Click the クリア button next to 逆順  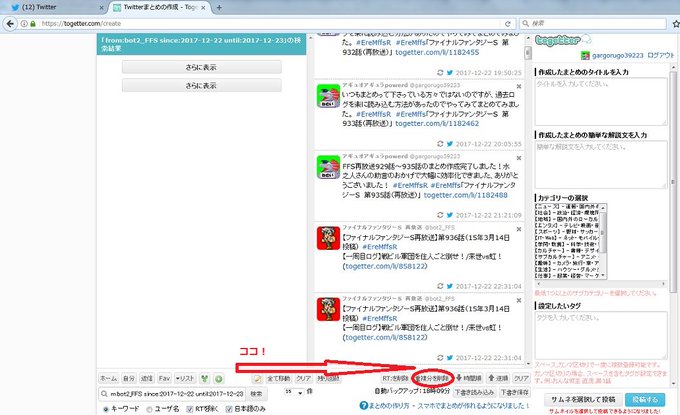[521, 379]
